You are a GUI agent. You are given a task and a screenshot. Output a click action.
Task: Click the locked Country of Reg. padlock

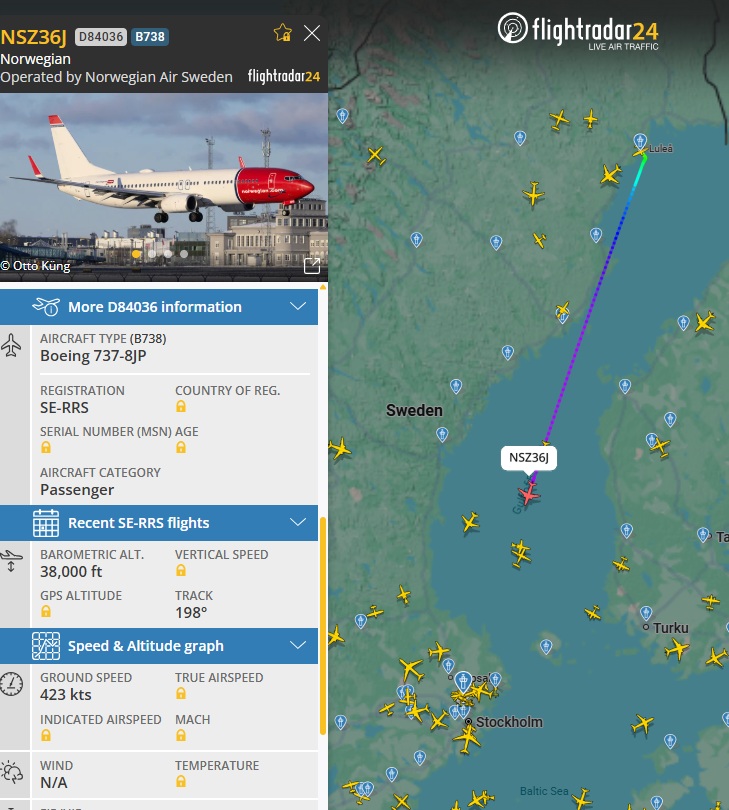tap(181, 406)
